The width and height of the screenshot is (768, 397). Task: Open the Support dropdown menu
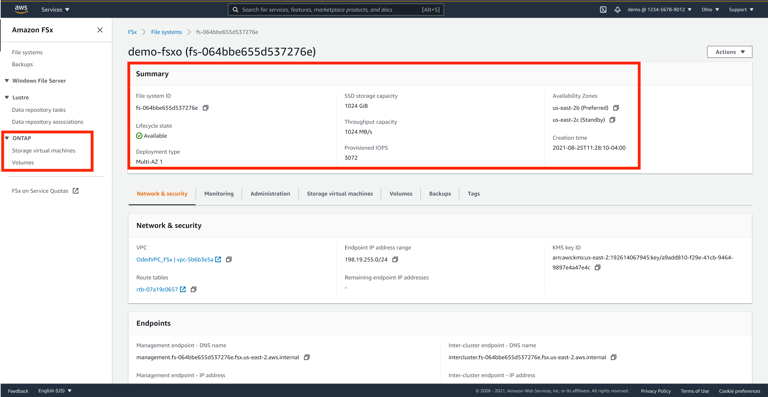pyautogui.click(x=741, y=9)
